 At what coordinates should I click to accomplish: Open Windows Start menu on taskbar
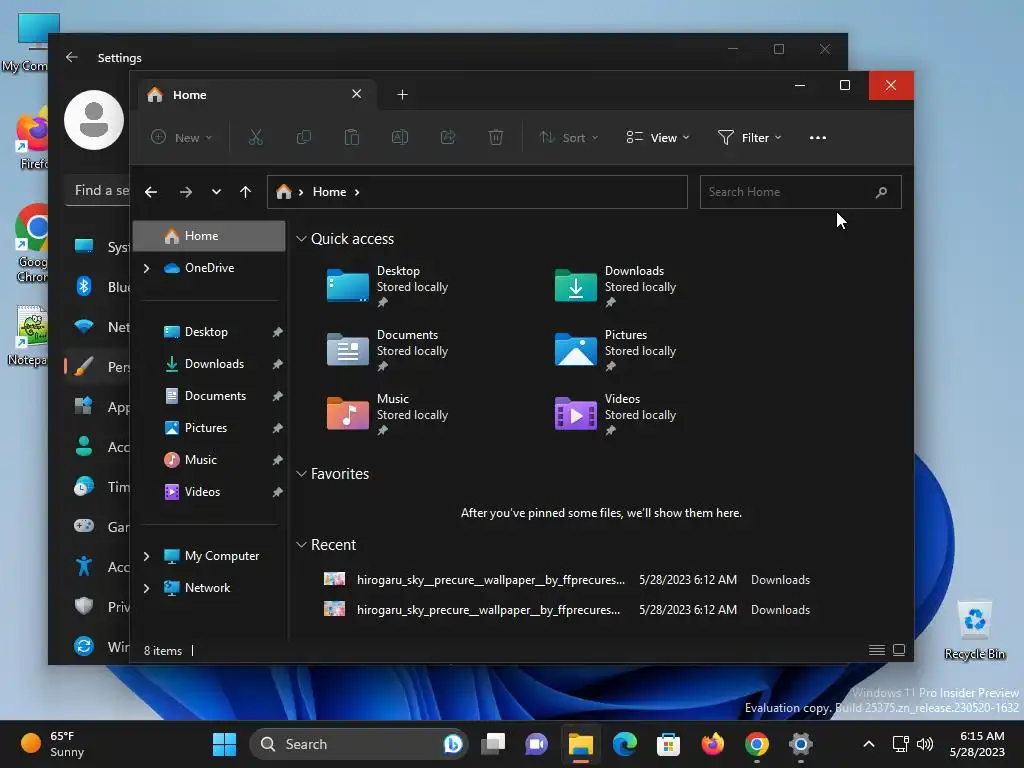[x=224, y=744]
